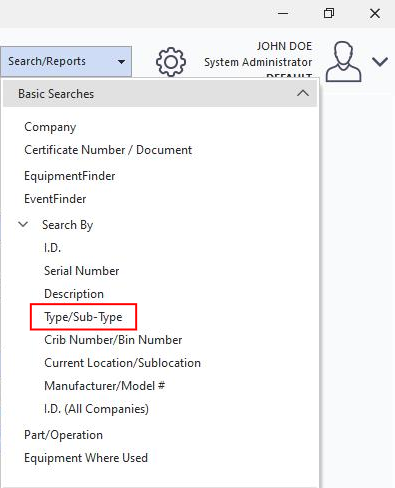This screenshot has height=488, width=395.
Task: Search by Current Location/Sublocation
Action: [122, 363]
